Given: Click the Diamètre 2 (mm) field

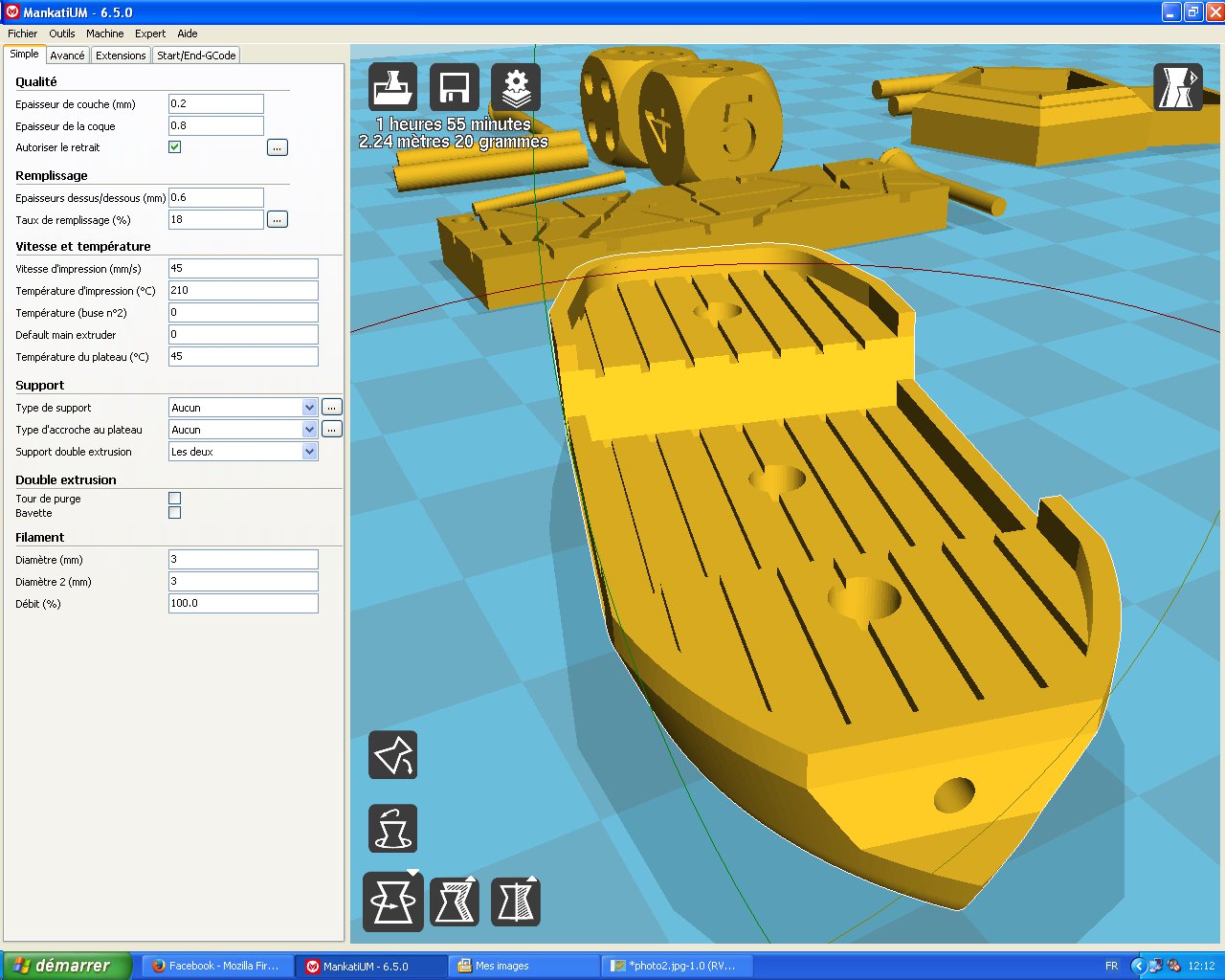Looking at the screenshot, I should (x=243, y=581).
